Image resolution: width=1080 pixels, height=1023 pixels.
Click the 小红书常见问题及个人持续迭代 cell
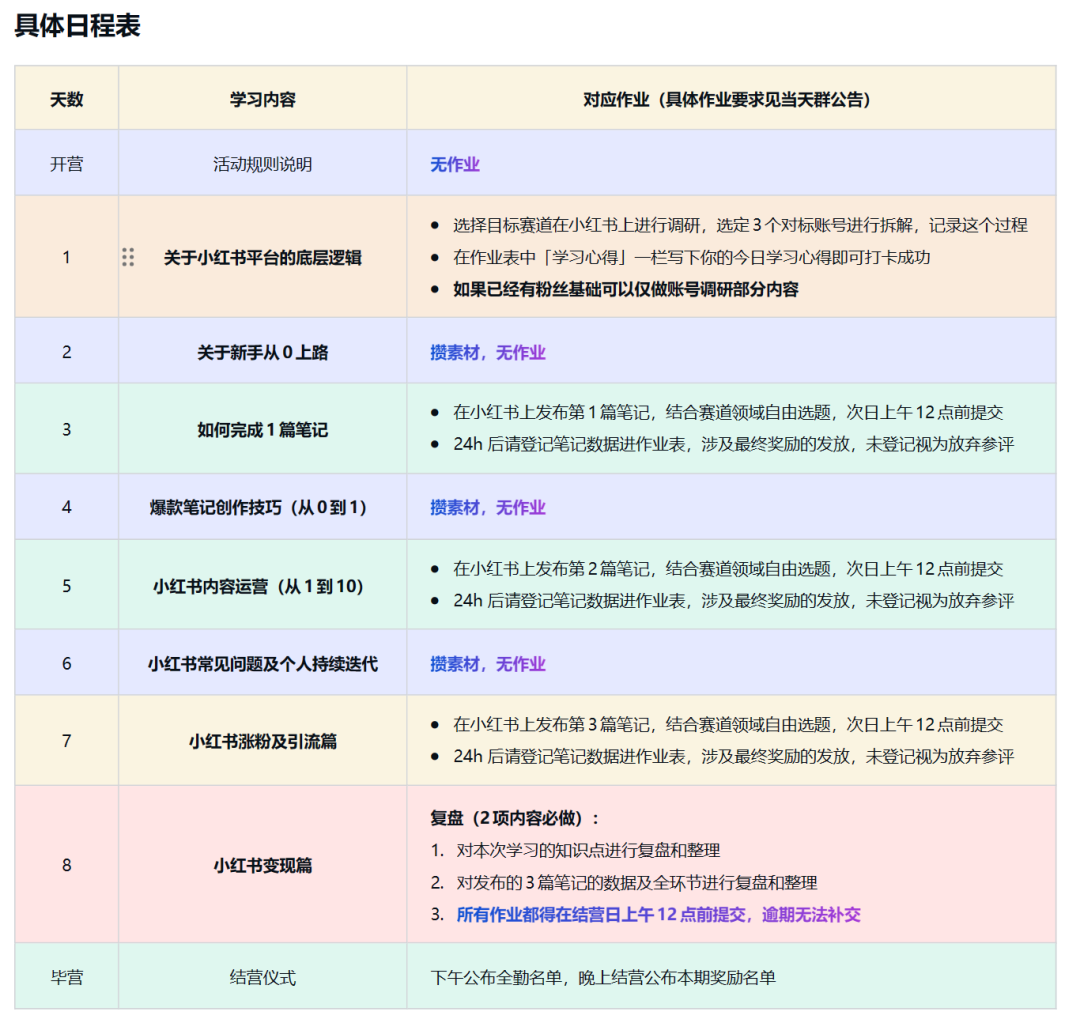click(262, 664)
